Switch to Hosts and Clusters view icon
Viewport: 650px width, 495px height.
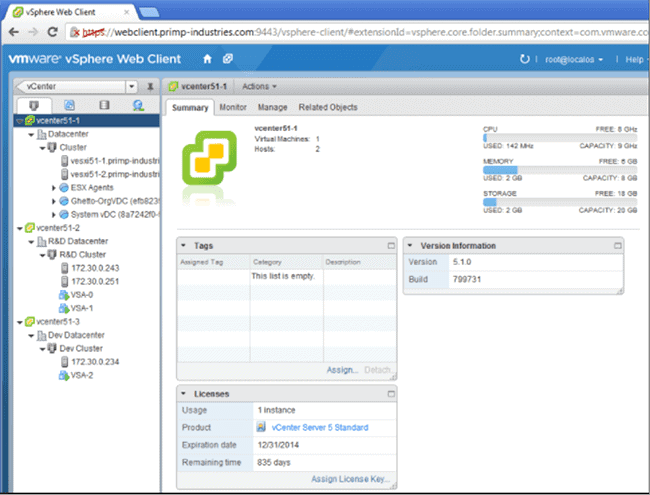pyautogui.click(x=34, y=105)
